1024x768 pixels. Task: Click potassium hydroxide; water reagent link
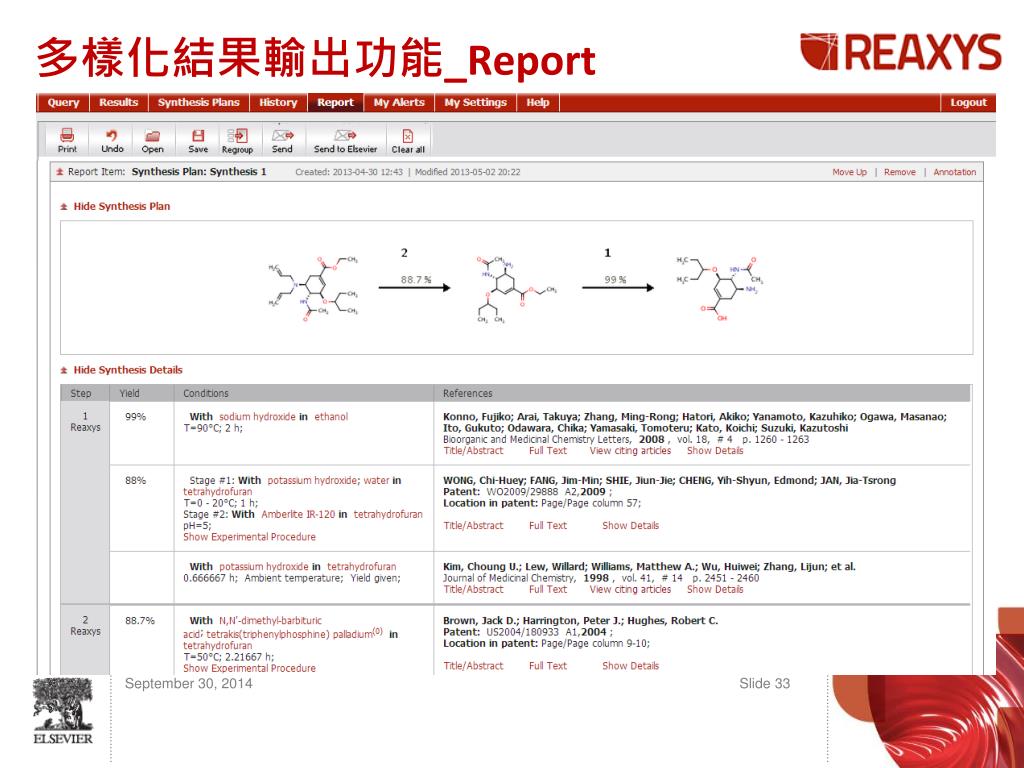tap(328, 481)
